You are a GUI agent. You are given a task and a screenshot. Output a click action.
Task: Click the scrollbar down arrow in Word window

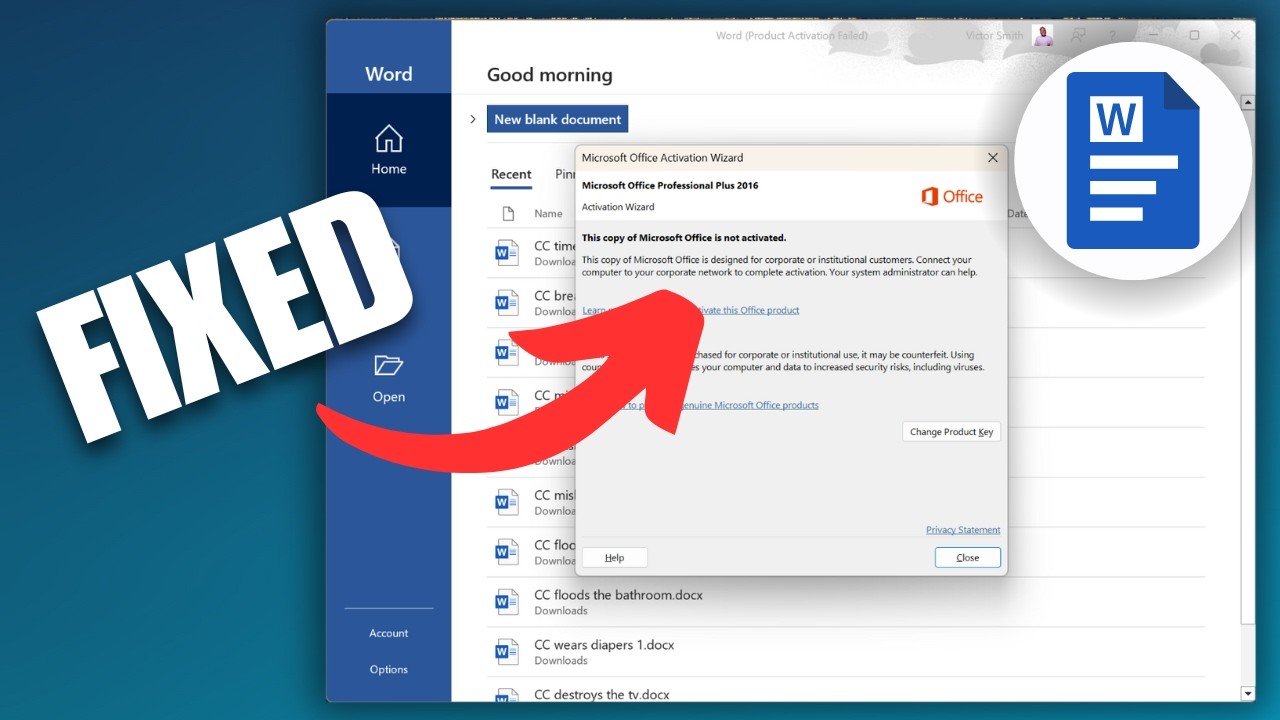(x=1248, y=693)
